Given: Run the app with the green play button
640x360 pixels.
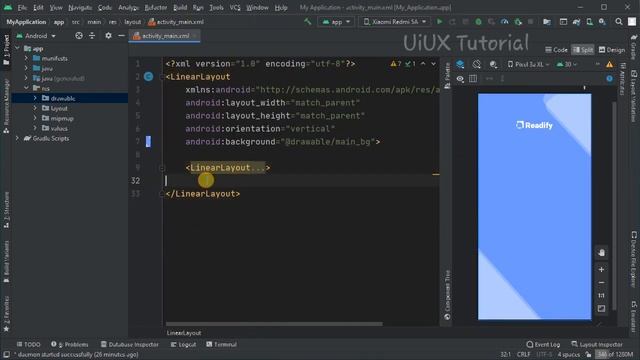Looking at the screenshot, I should [439, 22].
